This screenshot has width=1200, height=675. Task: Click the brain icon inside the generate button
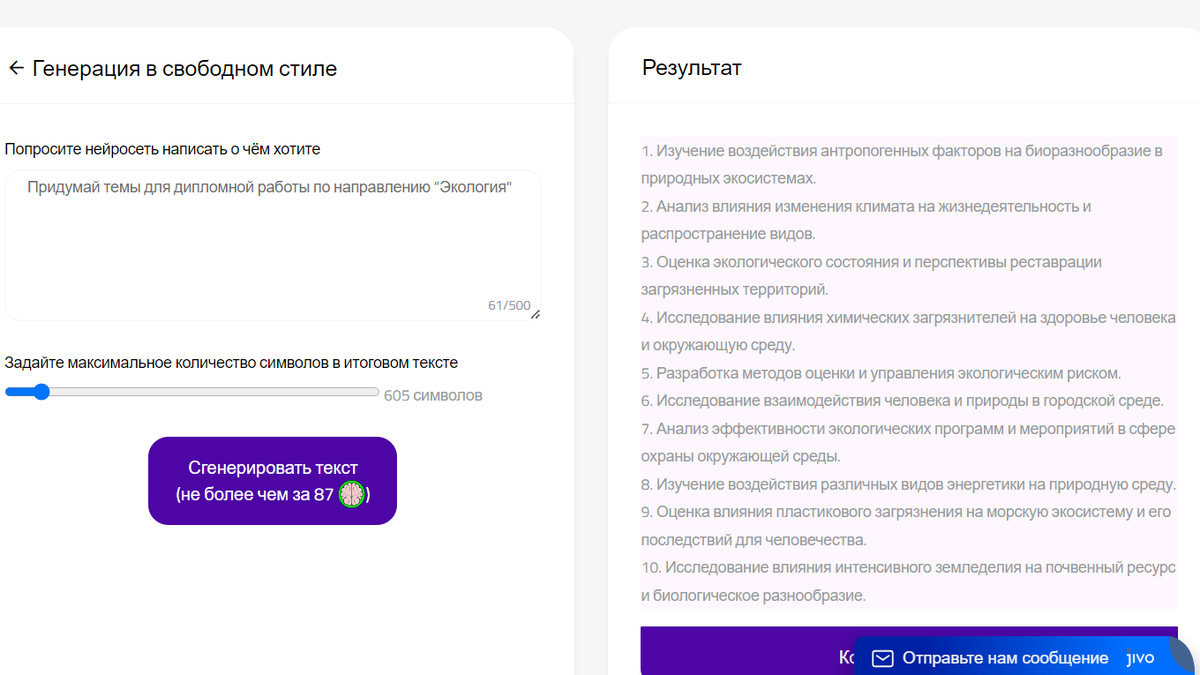(349, 494)
